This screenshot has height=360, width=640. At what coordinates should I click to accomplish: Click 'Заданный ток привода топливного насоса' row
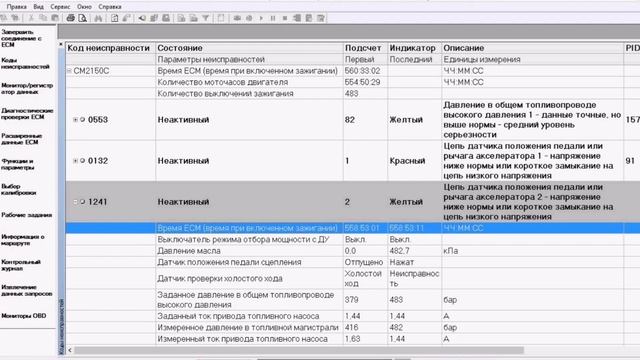(353, 316)
